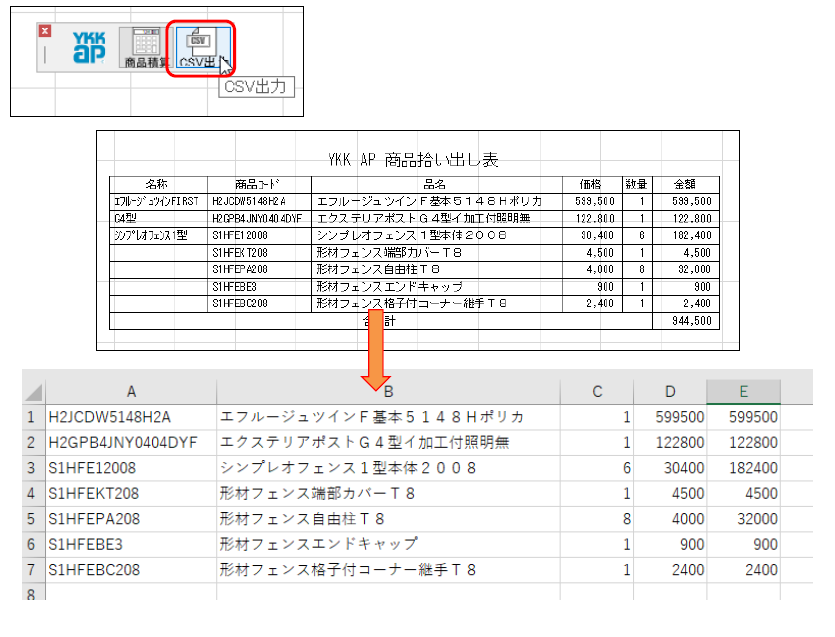This screenshot has height=637, width=835.
Task: Click value 30400 in column D
Action: point(670,468)
